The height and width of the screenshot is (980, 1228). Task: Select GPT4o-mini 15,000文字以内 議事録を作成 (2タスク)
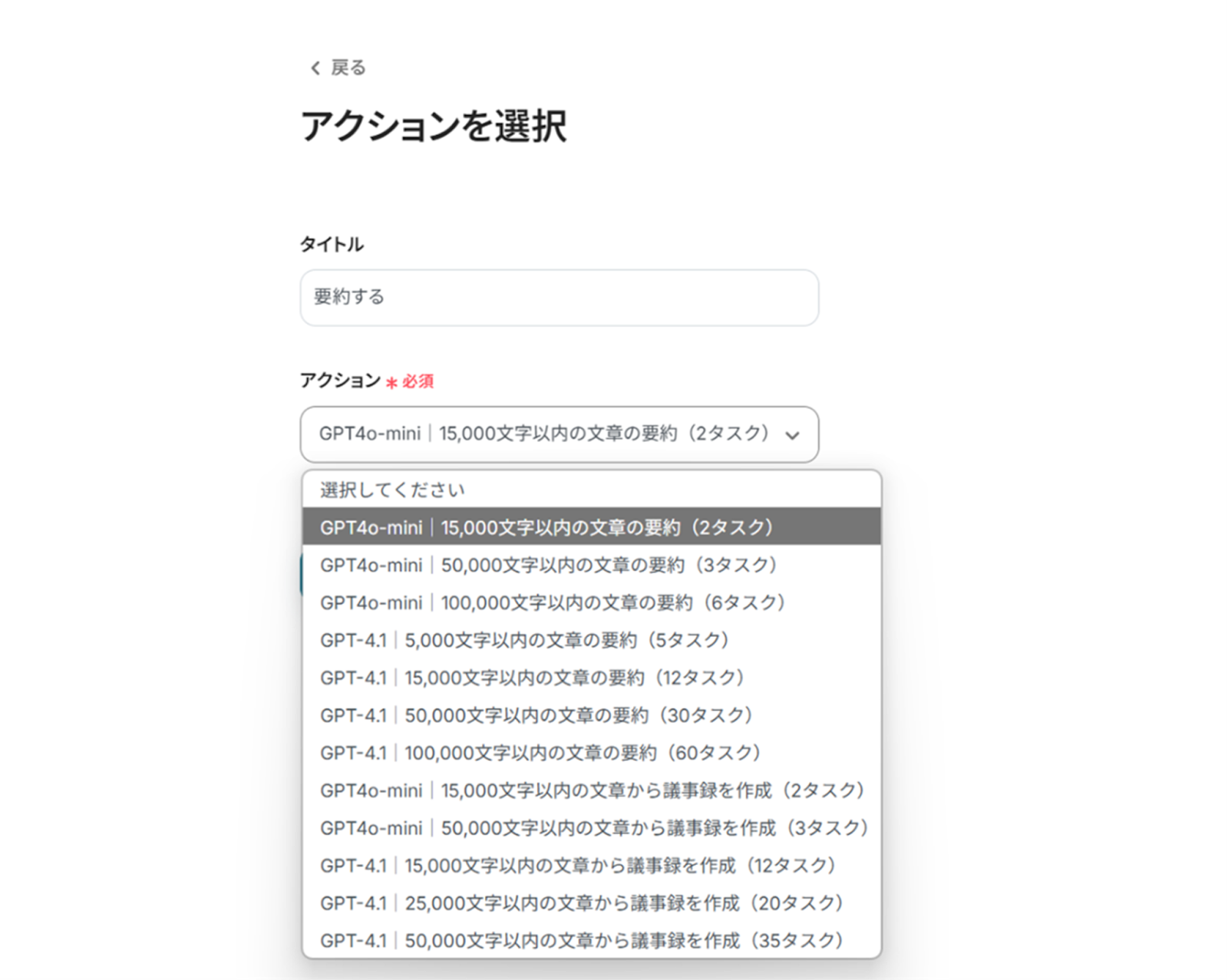pos(592,790)
